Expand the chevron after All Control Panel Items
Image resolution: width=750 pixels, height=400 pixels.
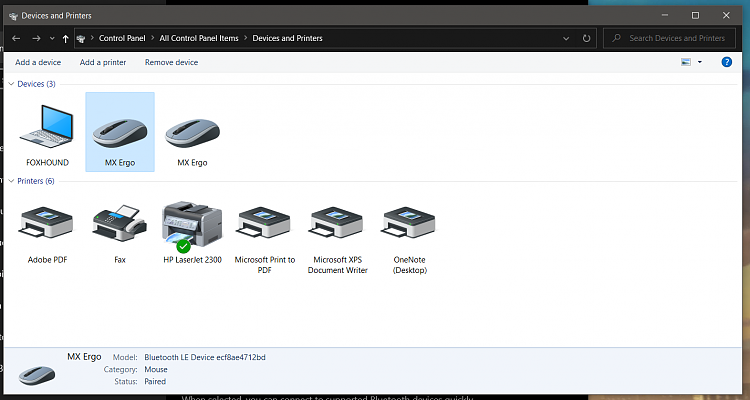pyautogui.click(x=245, y=38)
